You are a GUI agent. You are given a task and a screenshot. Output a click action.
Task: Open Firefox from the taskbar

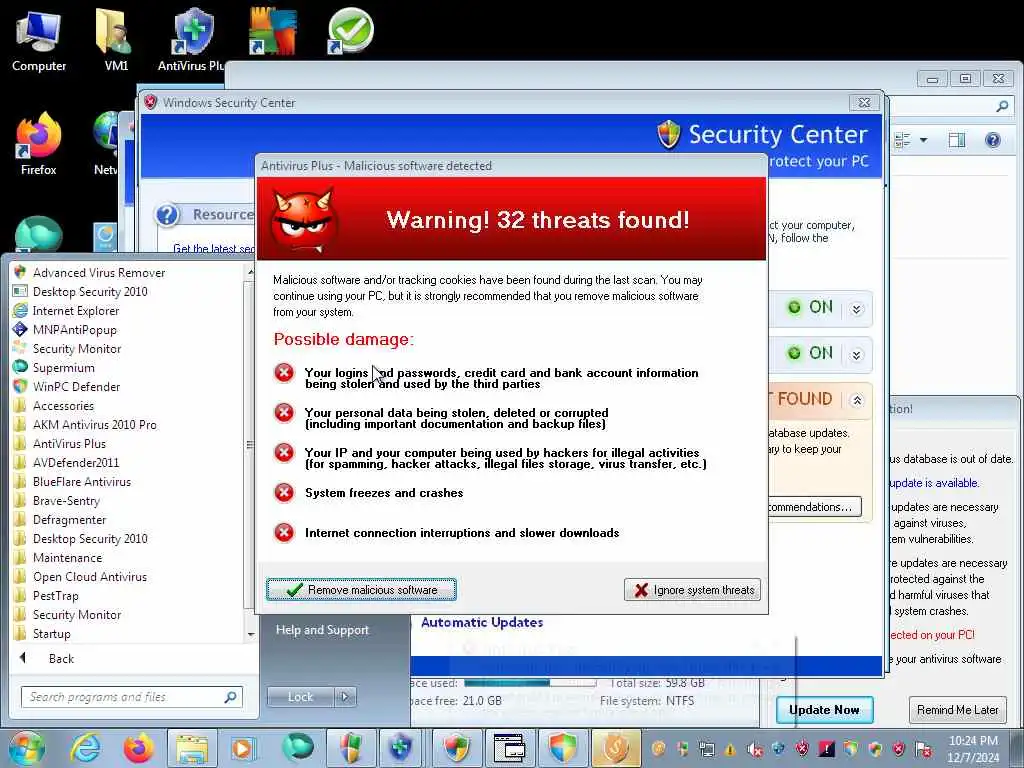(x=138, y=748)
